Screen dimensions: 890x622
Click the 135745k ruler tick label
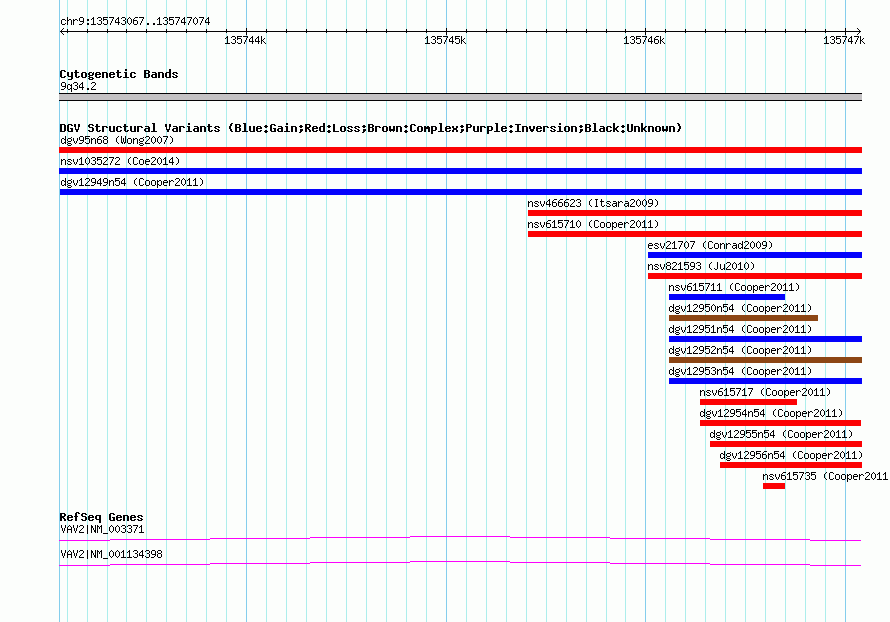(x=445, y=40)
